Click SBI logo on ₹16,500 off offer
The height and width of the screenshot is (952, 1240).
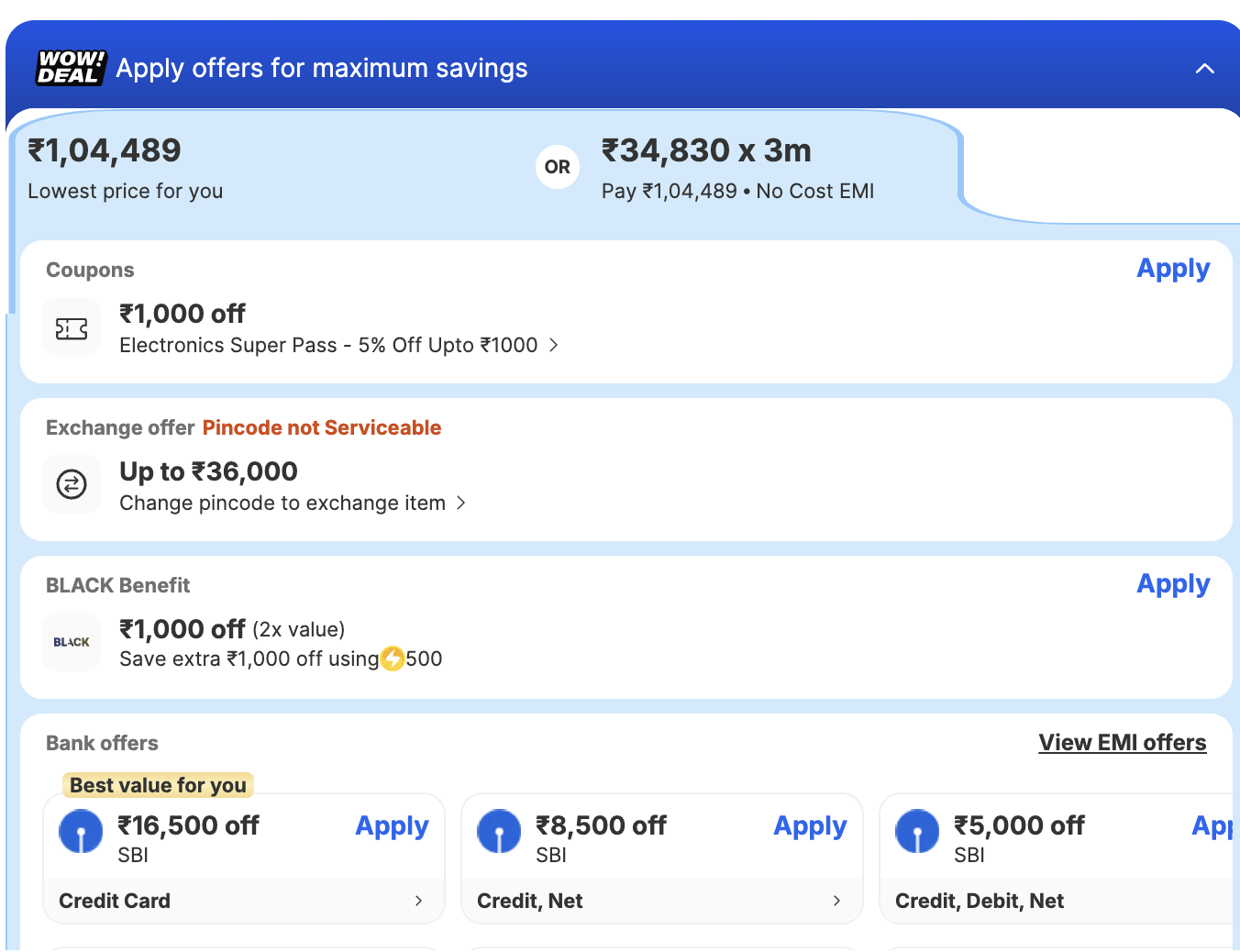tap(81, 832)
